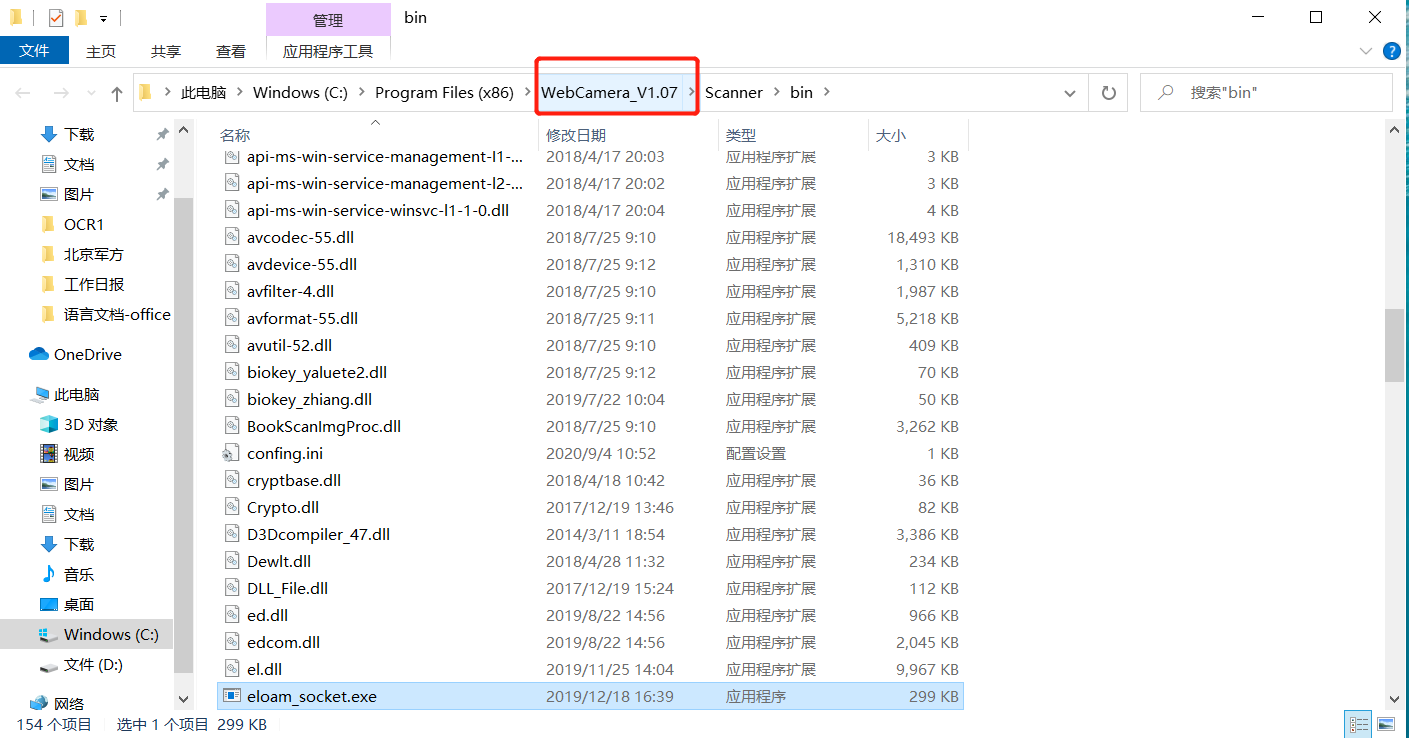Click the file list vertical scrollbar thumb
1409x738 pixels.
[x=1394, y=344]
